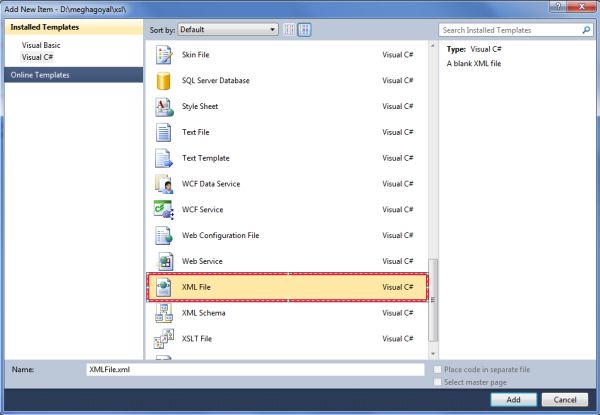This screenshot has width=600, height=415.
Task: Select Visual Basic template category
Action: (x=41, y=45)
